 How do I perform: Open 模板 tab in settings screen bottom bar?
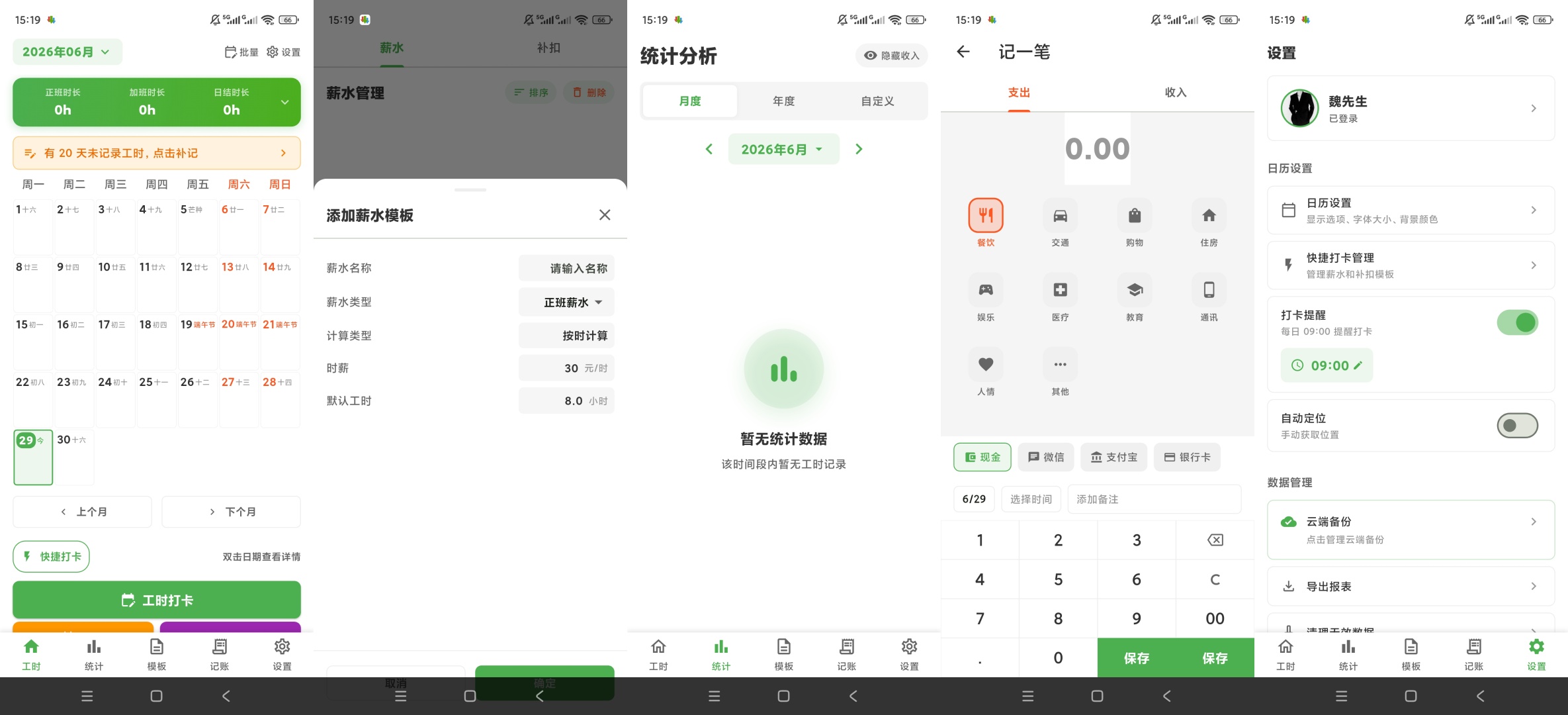(1411, 654)
